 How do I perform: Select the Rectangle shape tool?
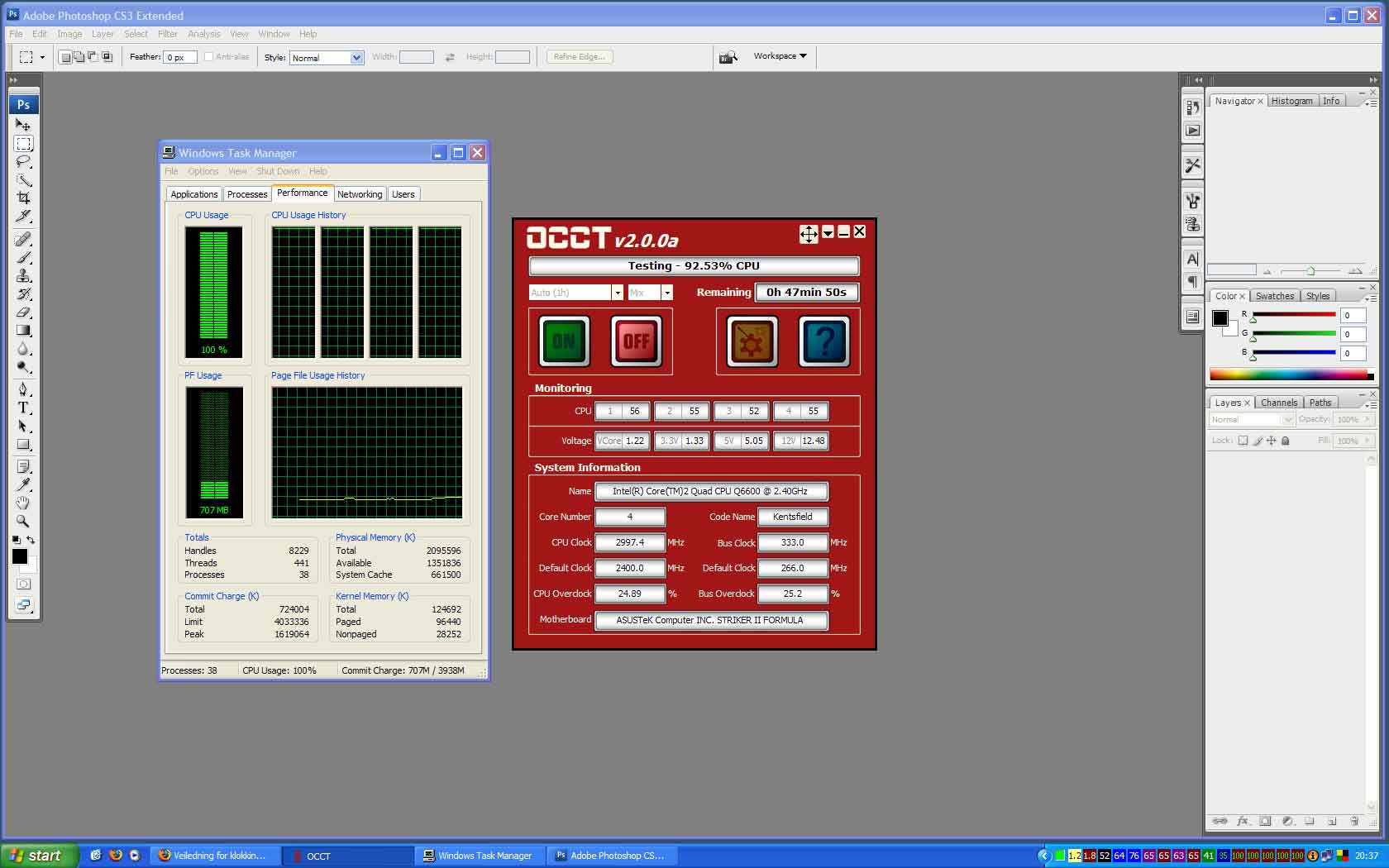pos(23,444)
